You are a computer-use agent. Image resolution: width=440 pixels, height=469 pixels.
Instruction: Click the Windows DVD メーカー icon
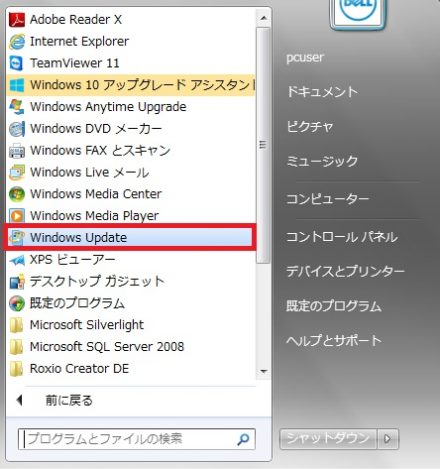click(x=17, y=129)
